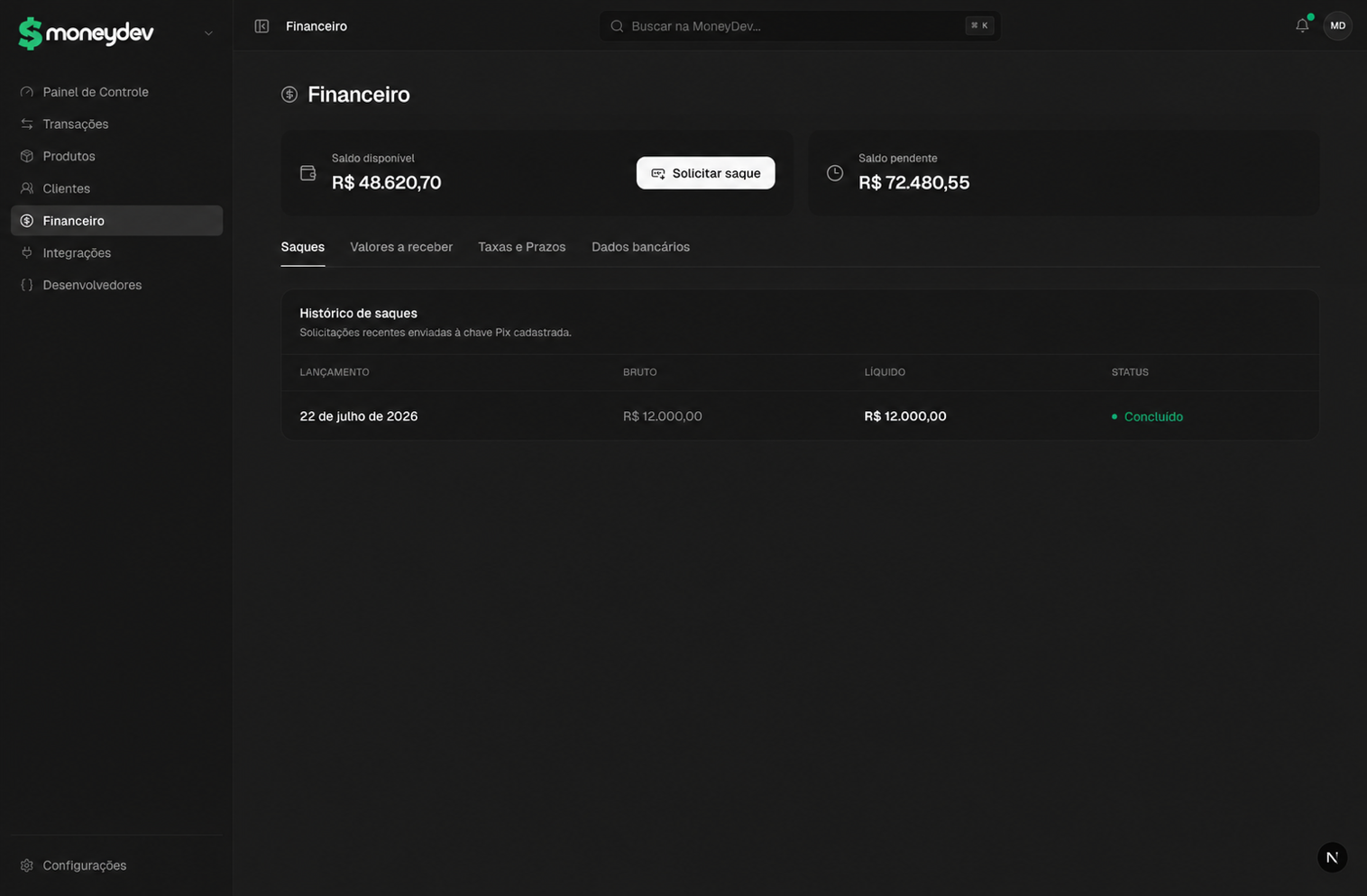Click the search magnifier icon
This screenshot has height=896, width=1367.
click(617, 26)
